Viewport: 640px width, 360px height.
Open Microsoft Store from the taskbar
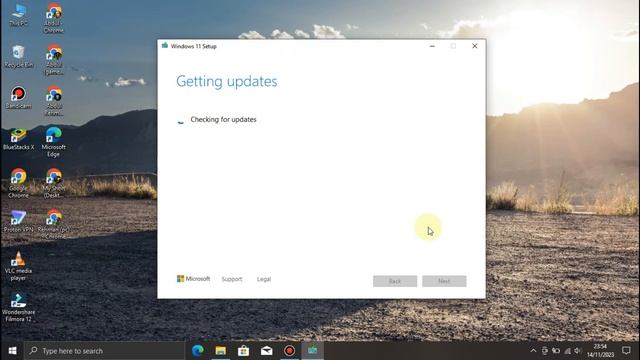pos(244,351)
